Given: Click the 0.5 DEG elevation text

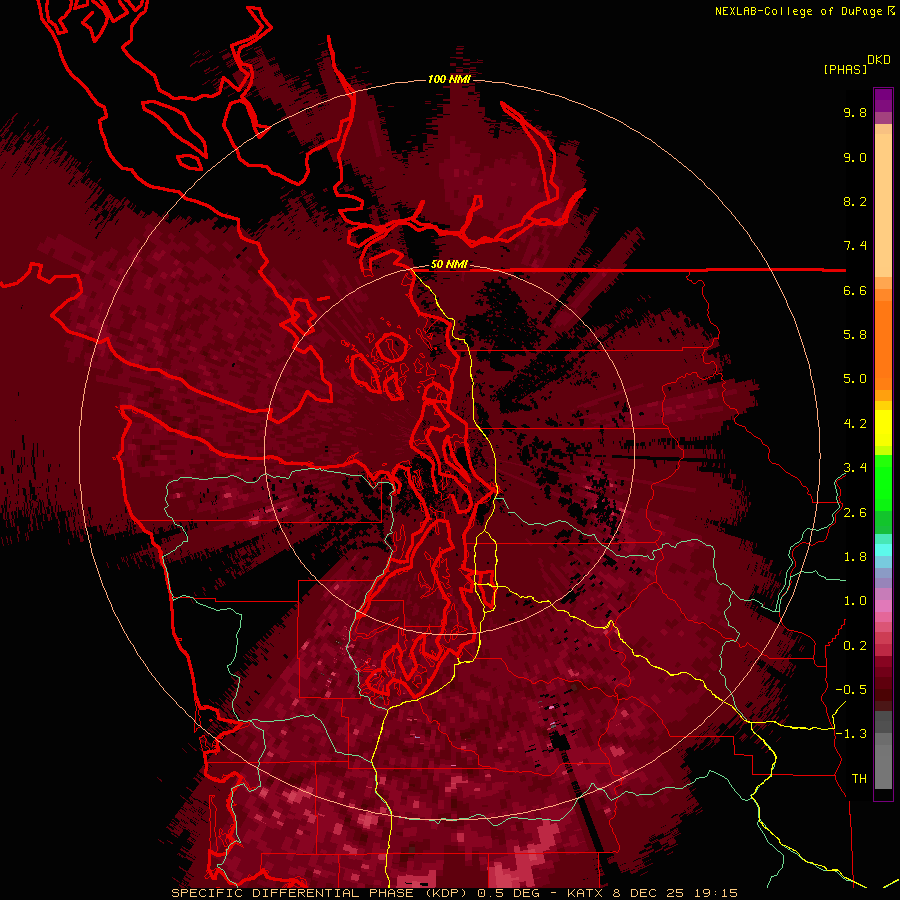Looking at the screenshot, I should (510, 893).
